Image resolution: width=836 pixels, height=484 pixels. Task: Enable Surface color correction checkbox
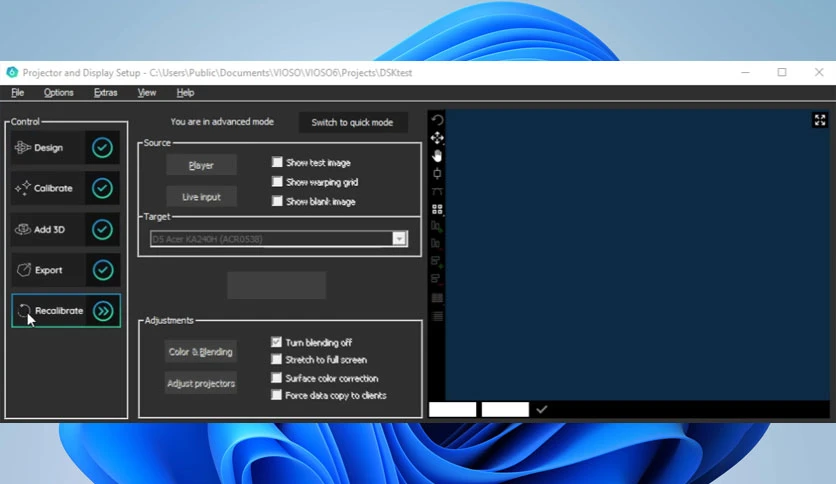pos(276,378)
